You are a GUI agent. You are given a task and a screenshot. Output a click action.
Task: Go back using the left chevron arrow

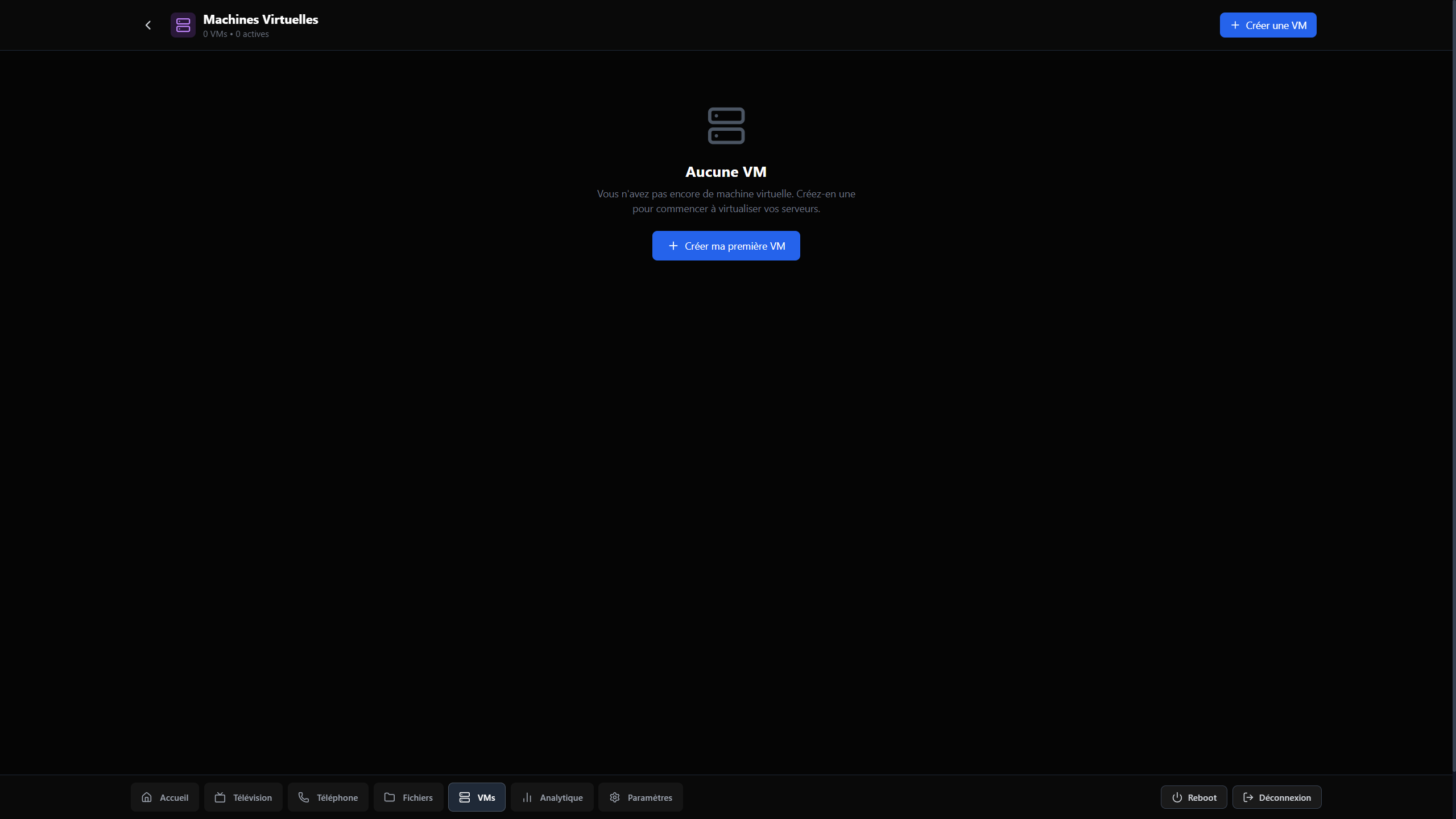click(x=148, y=25)
